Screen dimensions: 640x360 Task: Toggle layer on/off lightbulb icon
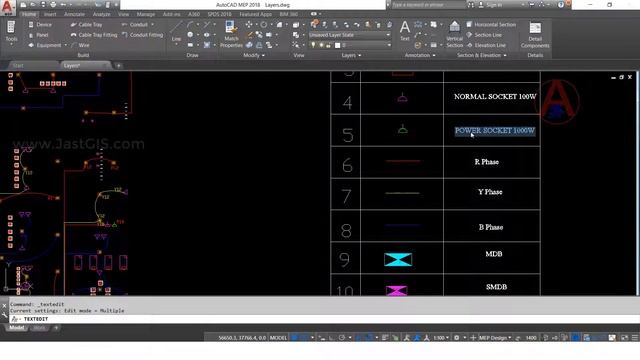pos(313,45)
